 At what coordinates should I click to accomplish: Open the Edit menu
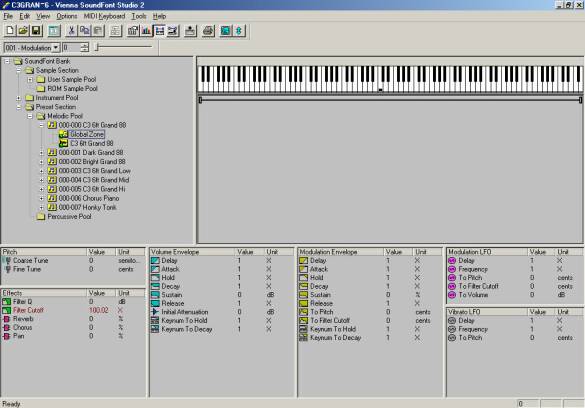25,16
